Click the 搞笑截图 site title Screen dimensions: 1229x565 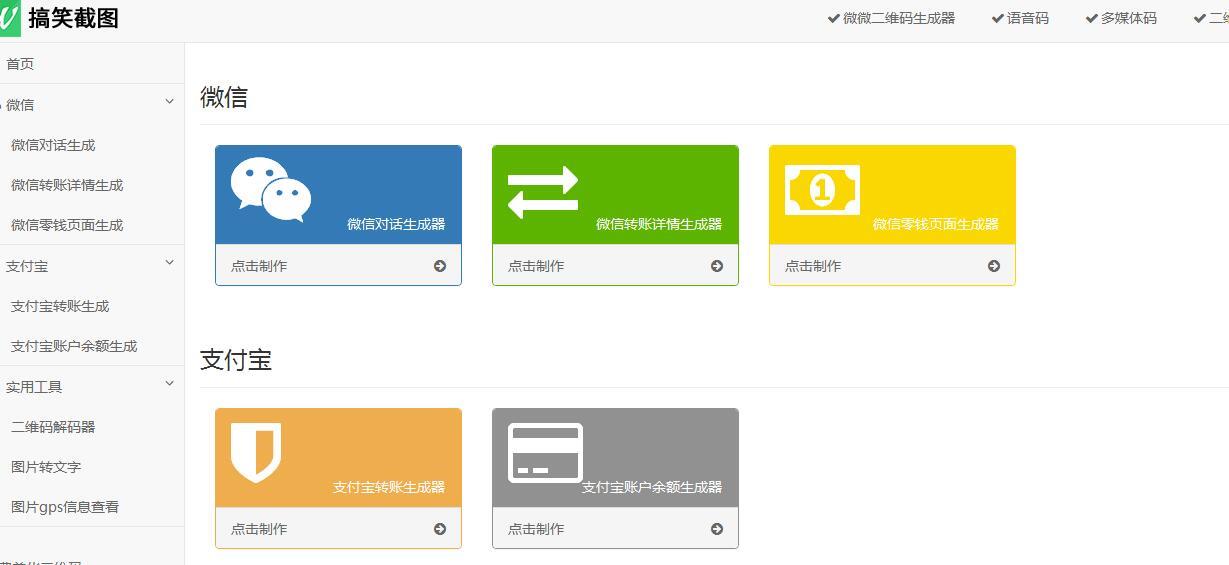click(x=73, y=18)
